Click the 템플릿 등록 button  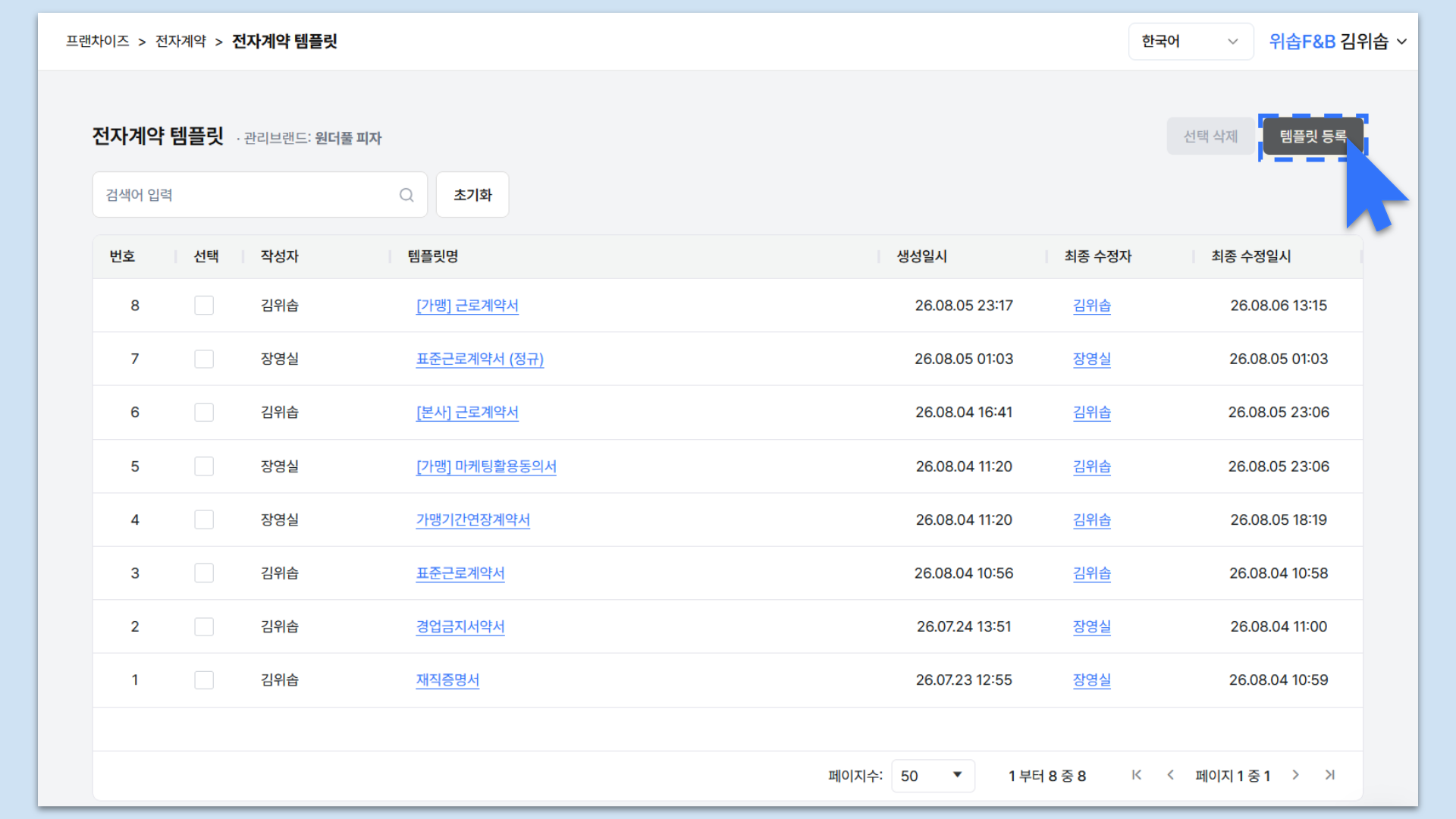1313,136
